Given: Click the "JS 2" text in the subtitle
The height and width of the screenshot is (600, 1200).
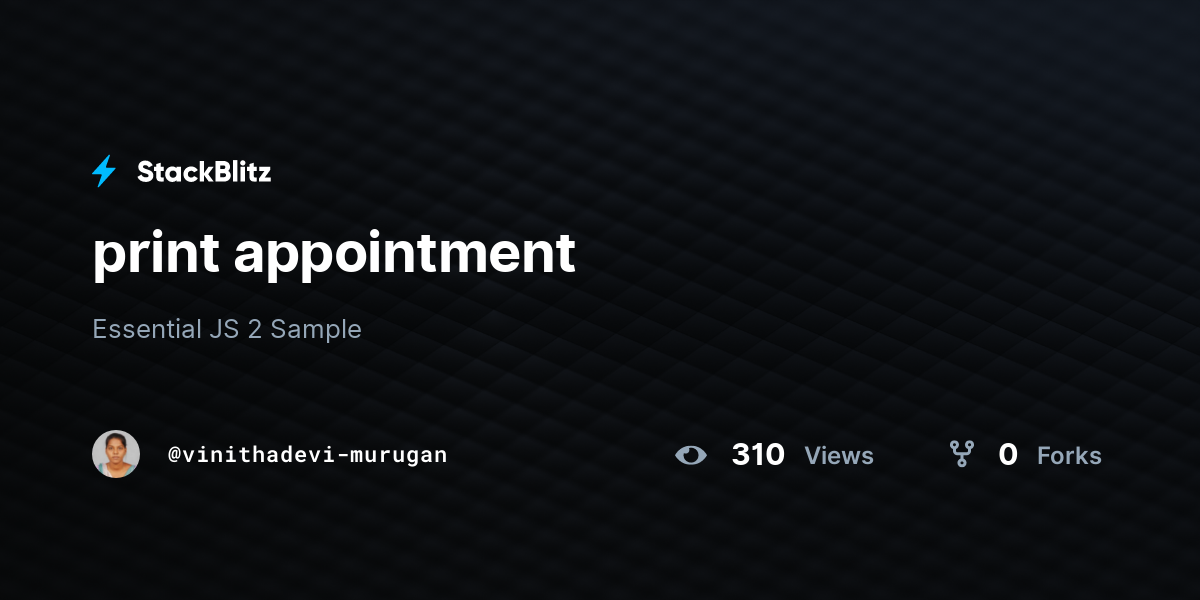Looking at the screenshot, I should tap(236, 329).
